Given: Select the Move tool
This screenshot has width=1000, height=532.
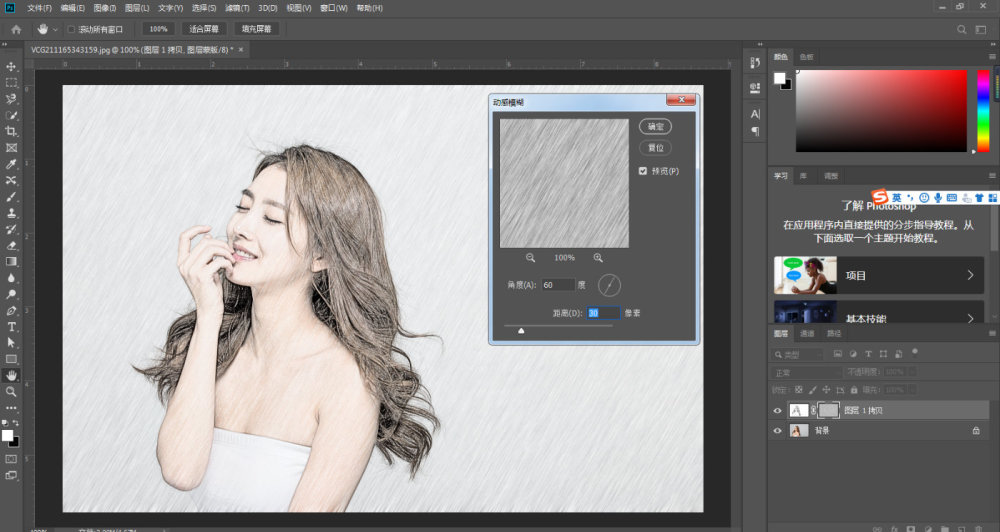Looking at the screenshot, I should click(x=11, y=66).
